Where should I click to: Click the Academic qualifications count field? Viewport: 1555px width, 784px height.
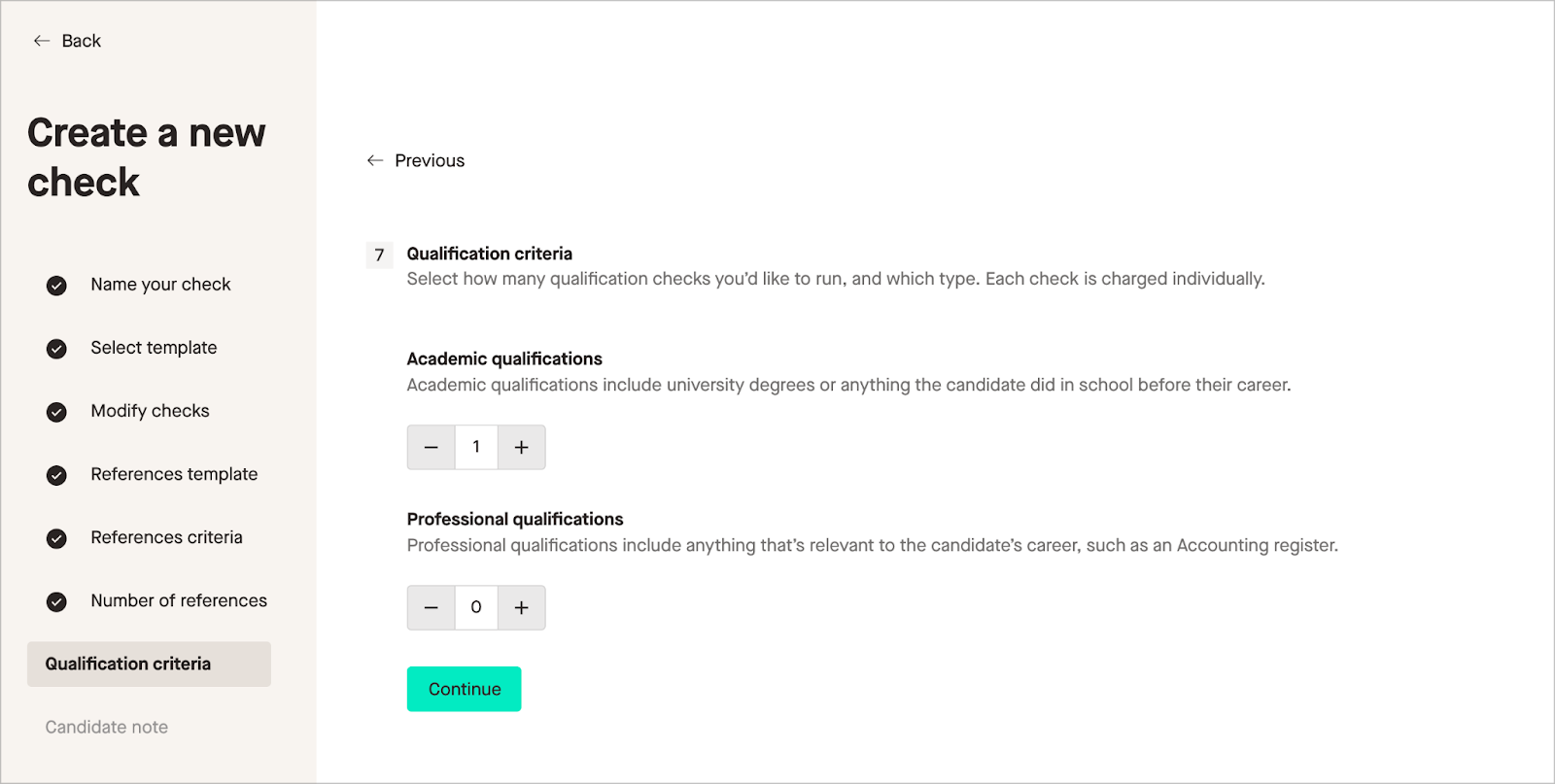tap(475, 447)
